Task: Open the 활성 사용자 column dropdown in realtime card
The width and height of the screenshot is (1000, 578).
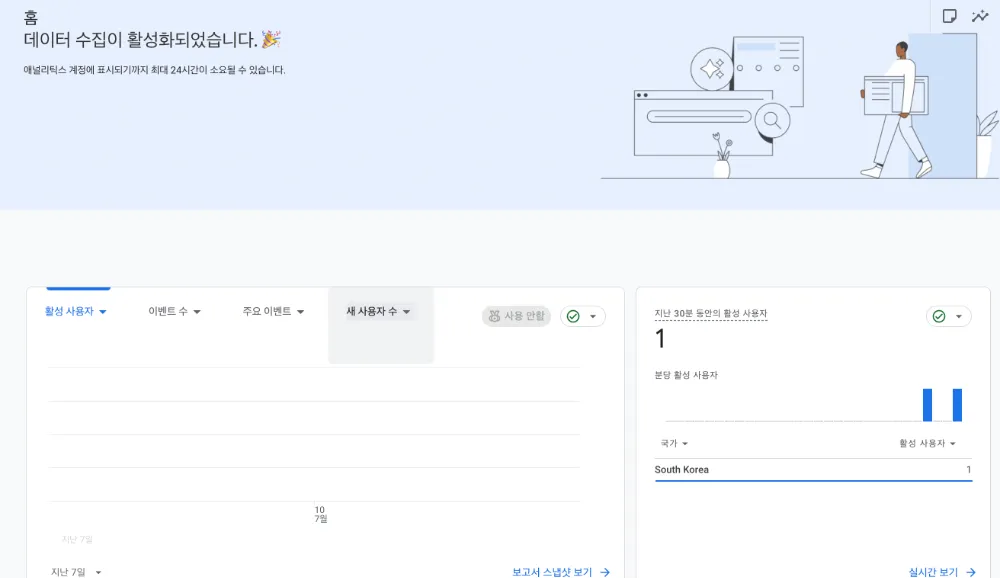Action: pyautogui.click(x=927, y=443)
